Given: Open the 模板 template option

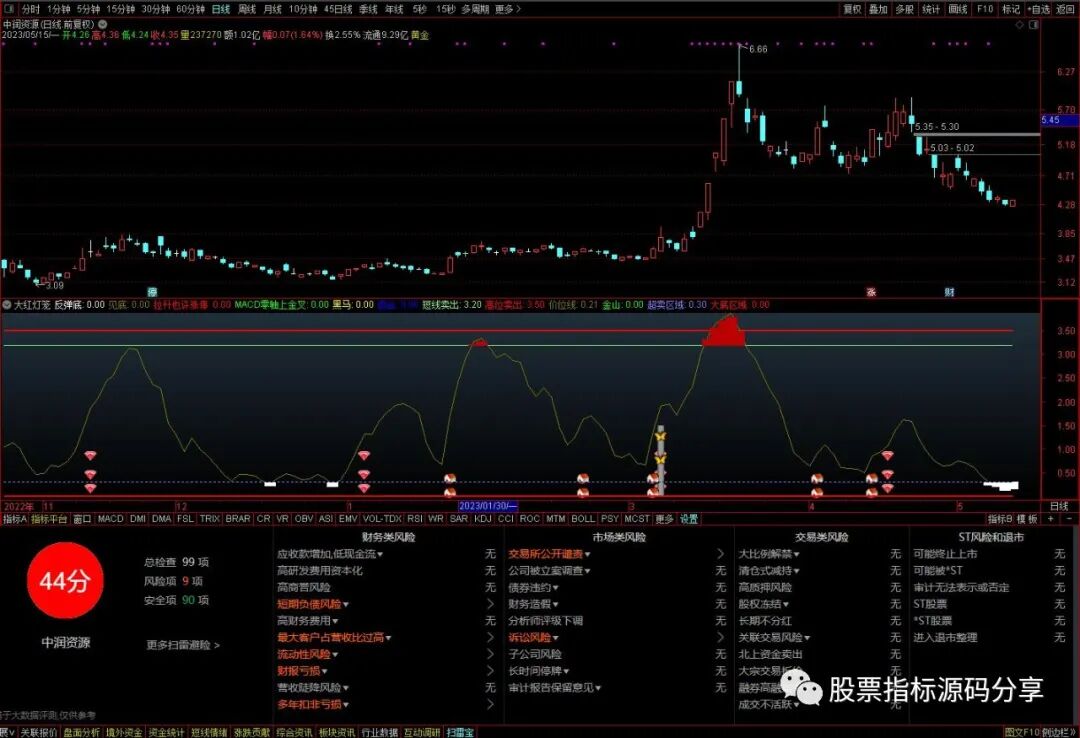Looking at the screenshot, I should (1027, 519).
